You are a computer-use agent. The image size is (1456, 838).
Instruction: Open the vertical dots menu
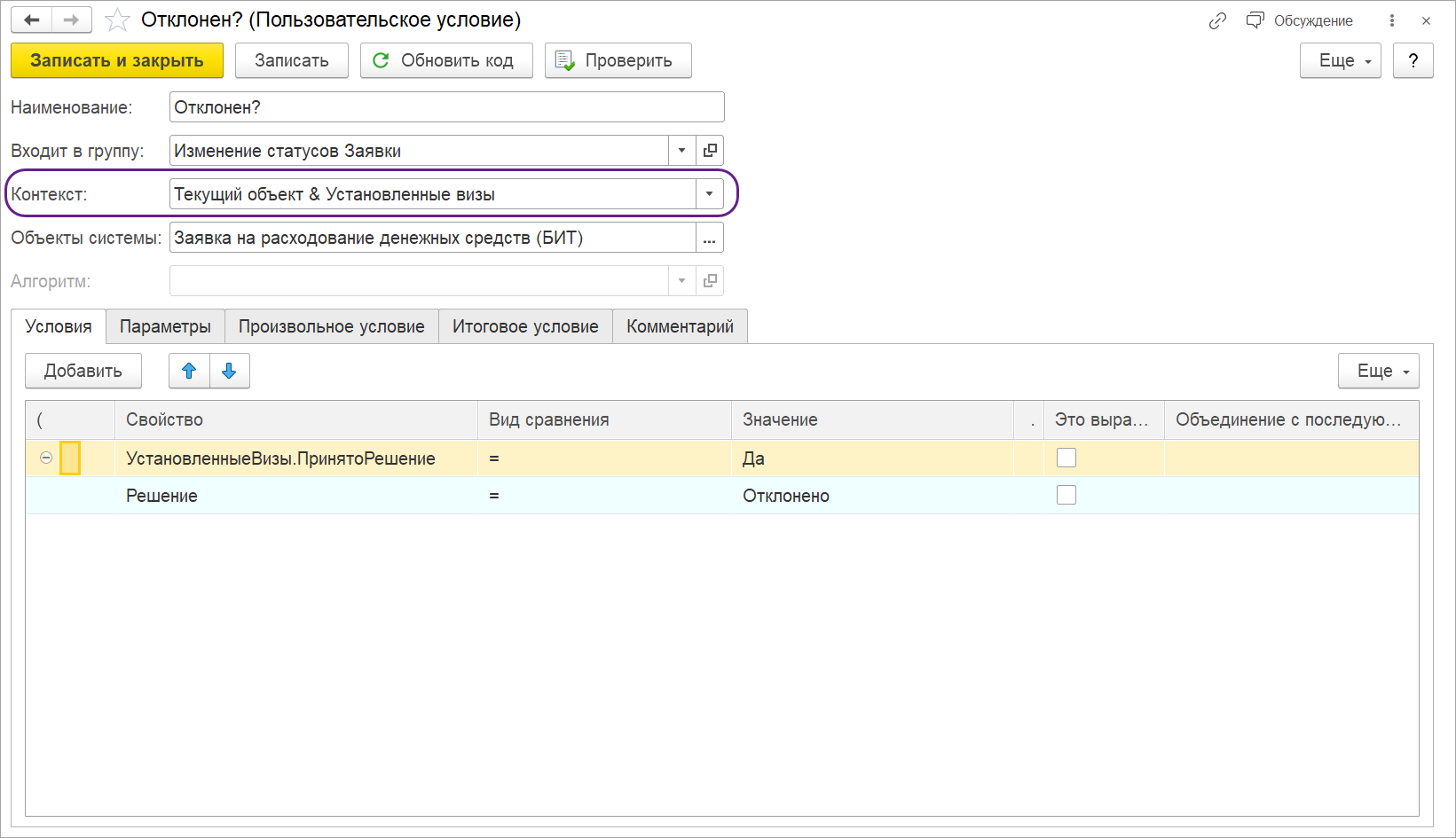pos(1391,20)
